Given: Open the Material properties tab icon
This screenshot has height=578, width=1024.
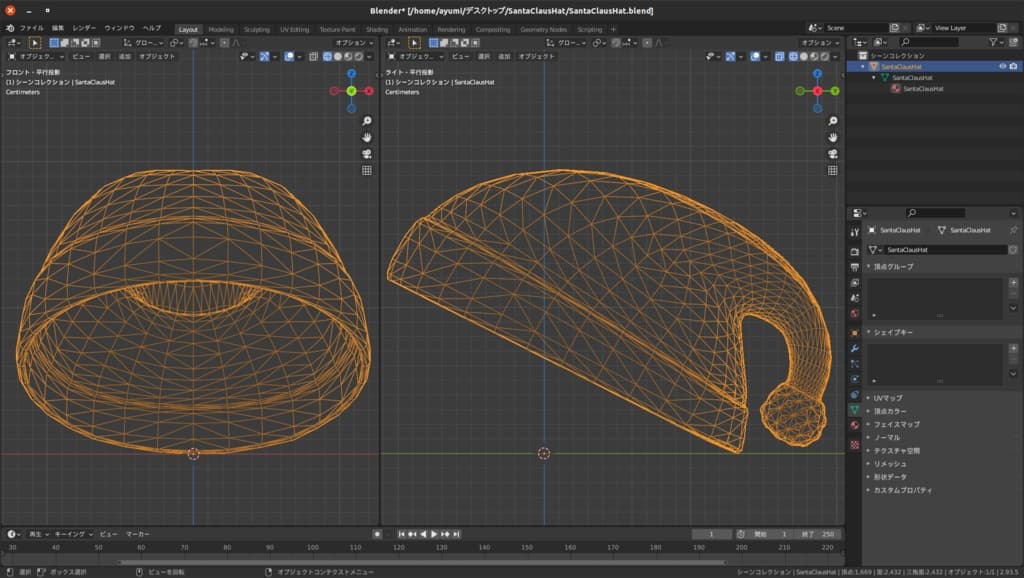Looking at the screenshot, I should pyautogui.click(x=855, y=426).
